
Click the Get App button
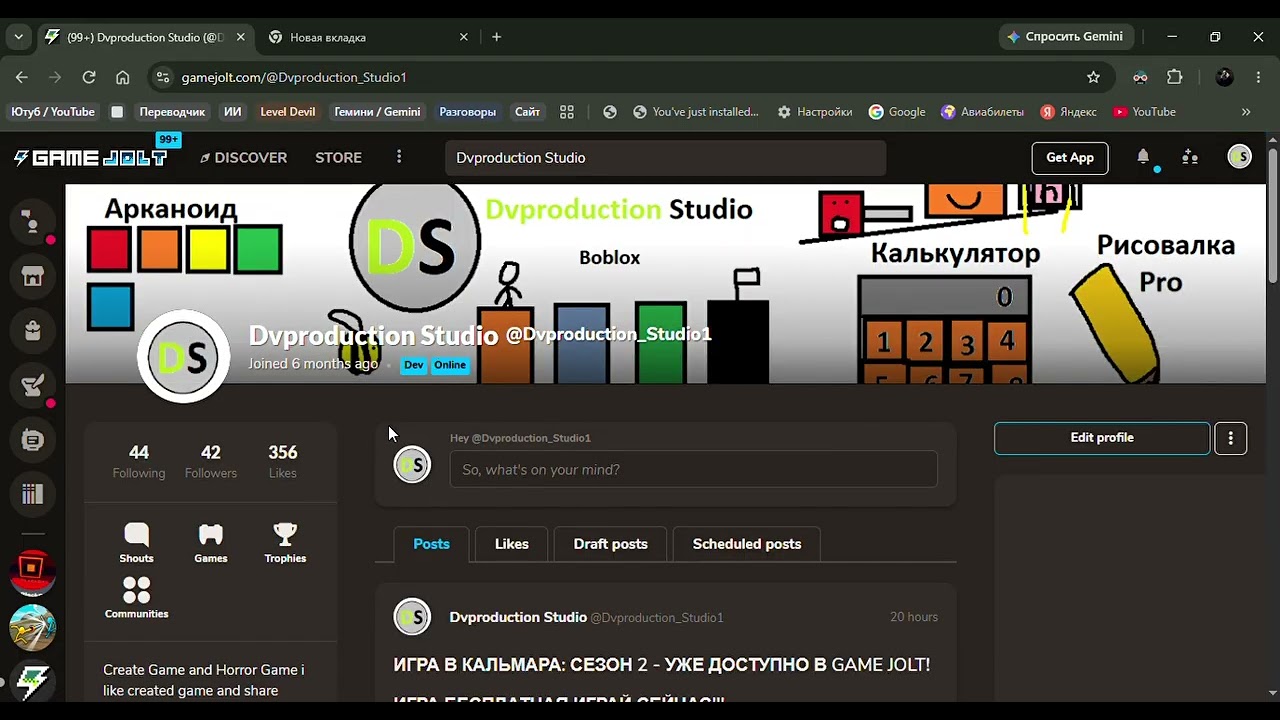1070,157
